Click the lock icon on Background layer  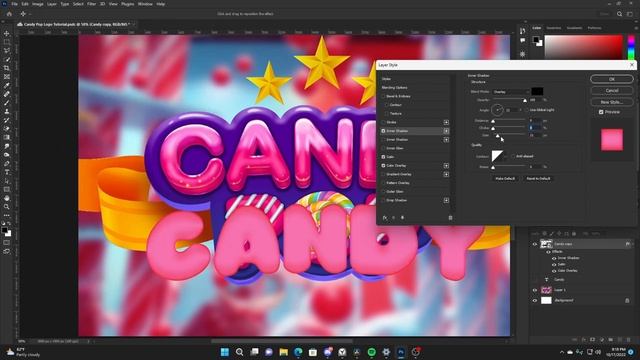point(627,300)
